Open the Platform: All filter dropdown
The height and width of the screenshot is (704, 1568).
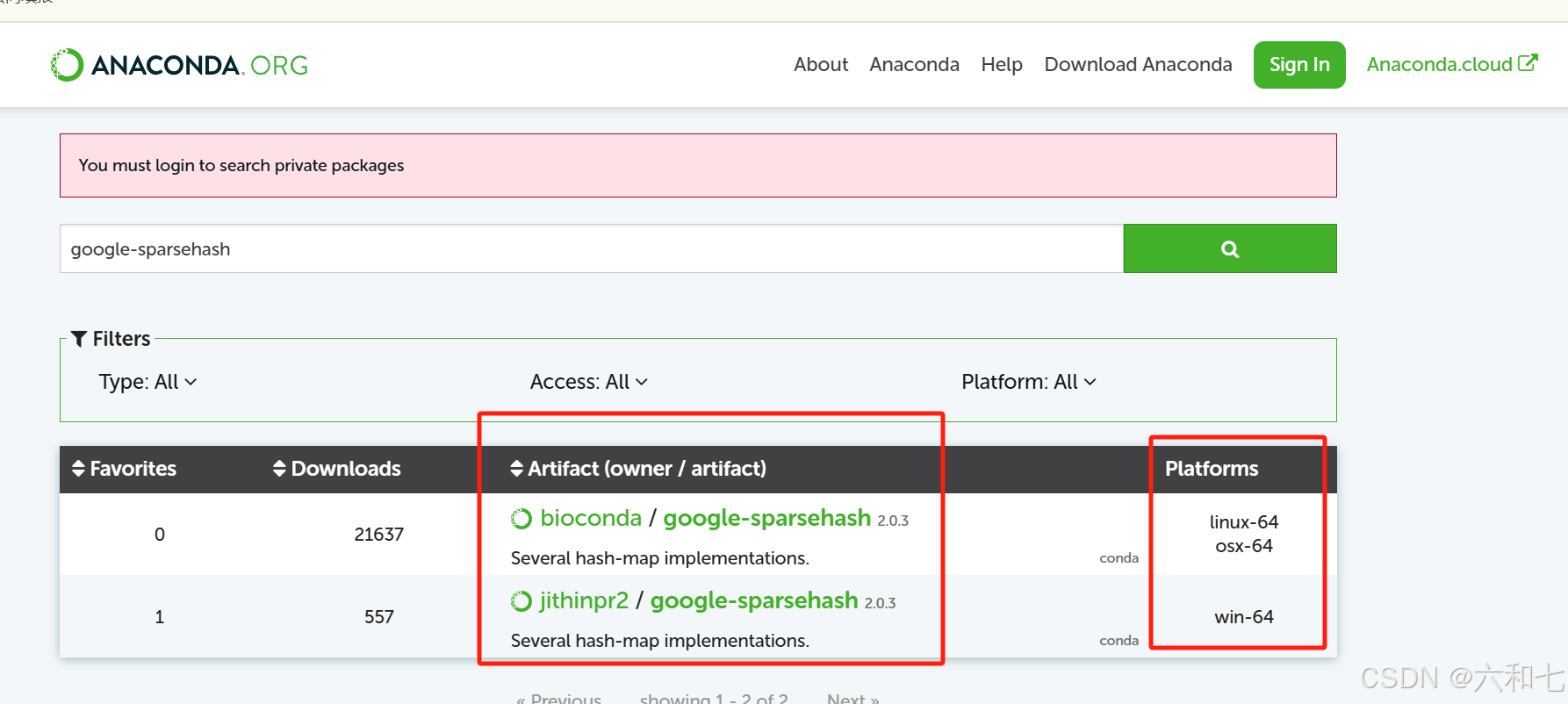pyautogui.click(x=1029, y=382)
